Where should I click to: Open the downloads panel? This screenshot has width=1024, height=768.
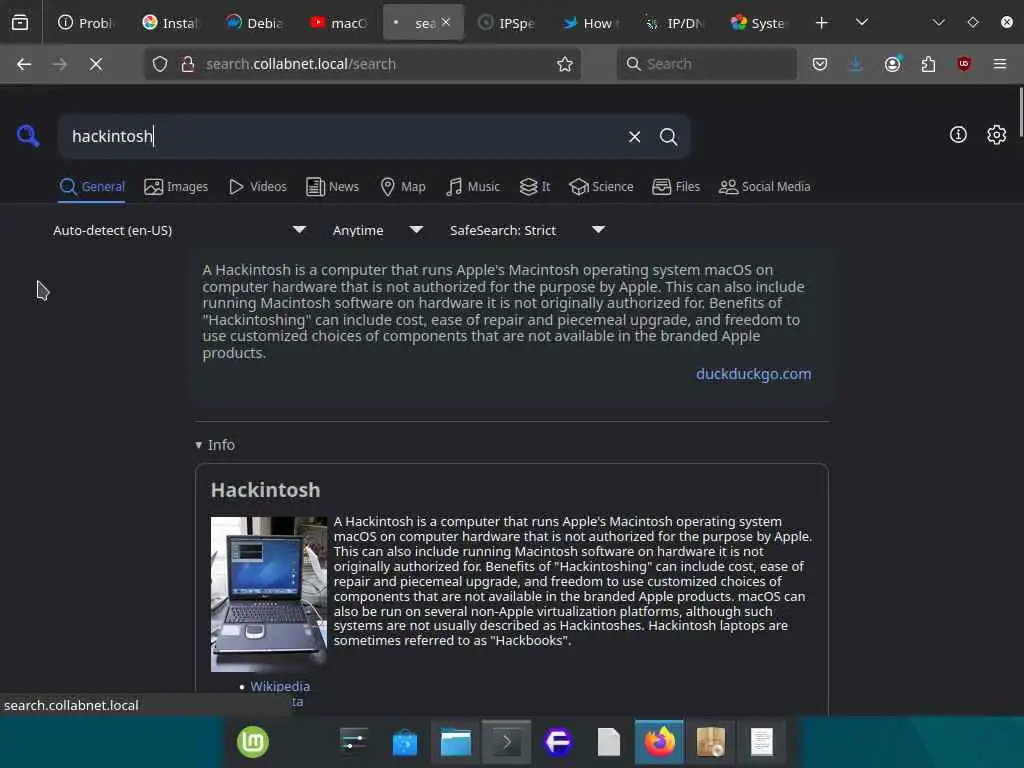click(x=856, y=64)
